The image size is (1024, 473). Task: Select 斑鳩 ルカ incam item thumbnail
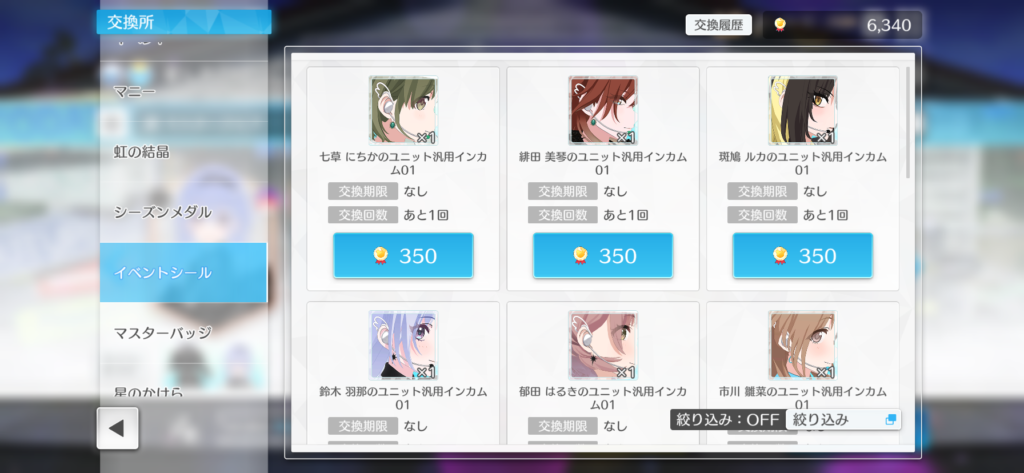click(x=803, y=110)
